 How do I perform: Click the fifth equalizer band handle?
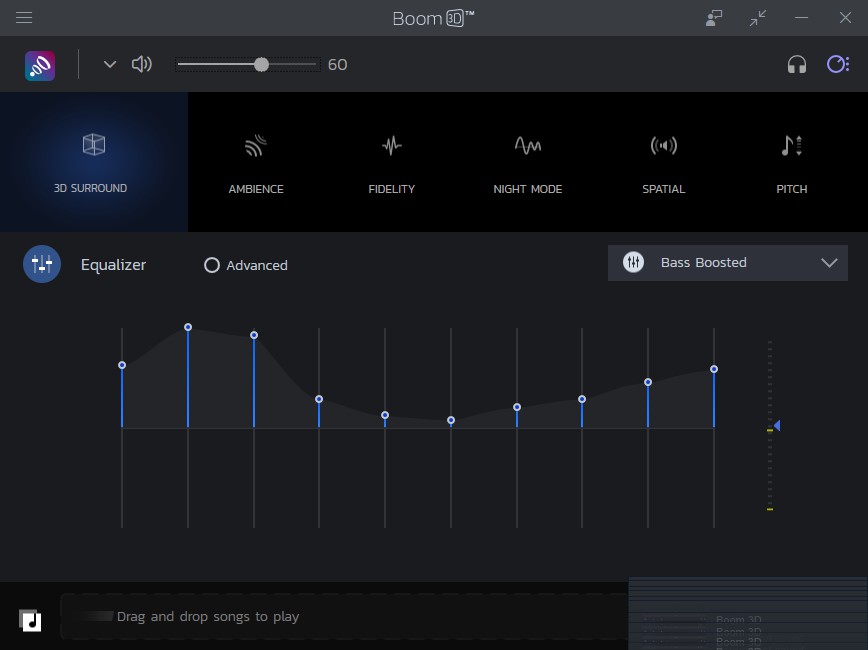tap(385, 415)
